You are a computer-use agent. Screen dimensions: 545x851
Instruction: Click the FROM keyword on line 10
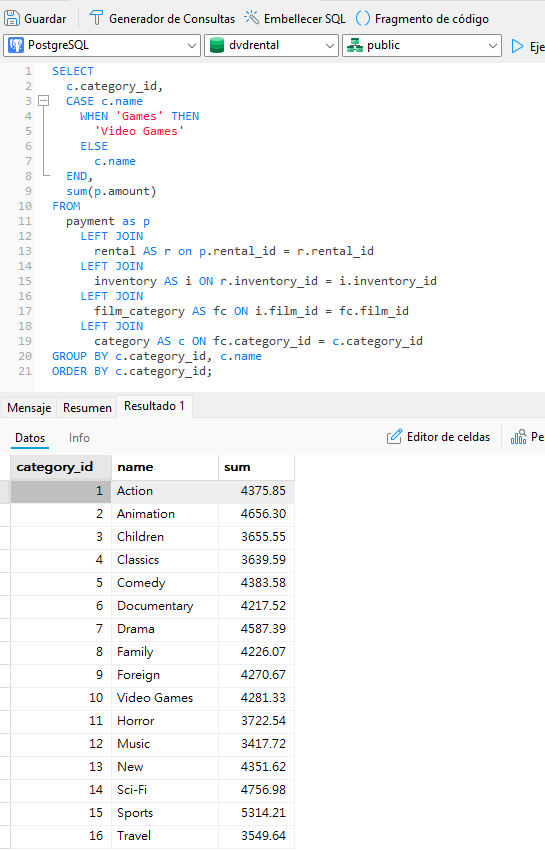point(66,206)
